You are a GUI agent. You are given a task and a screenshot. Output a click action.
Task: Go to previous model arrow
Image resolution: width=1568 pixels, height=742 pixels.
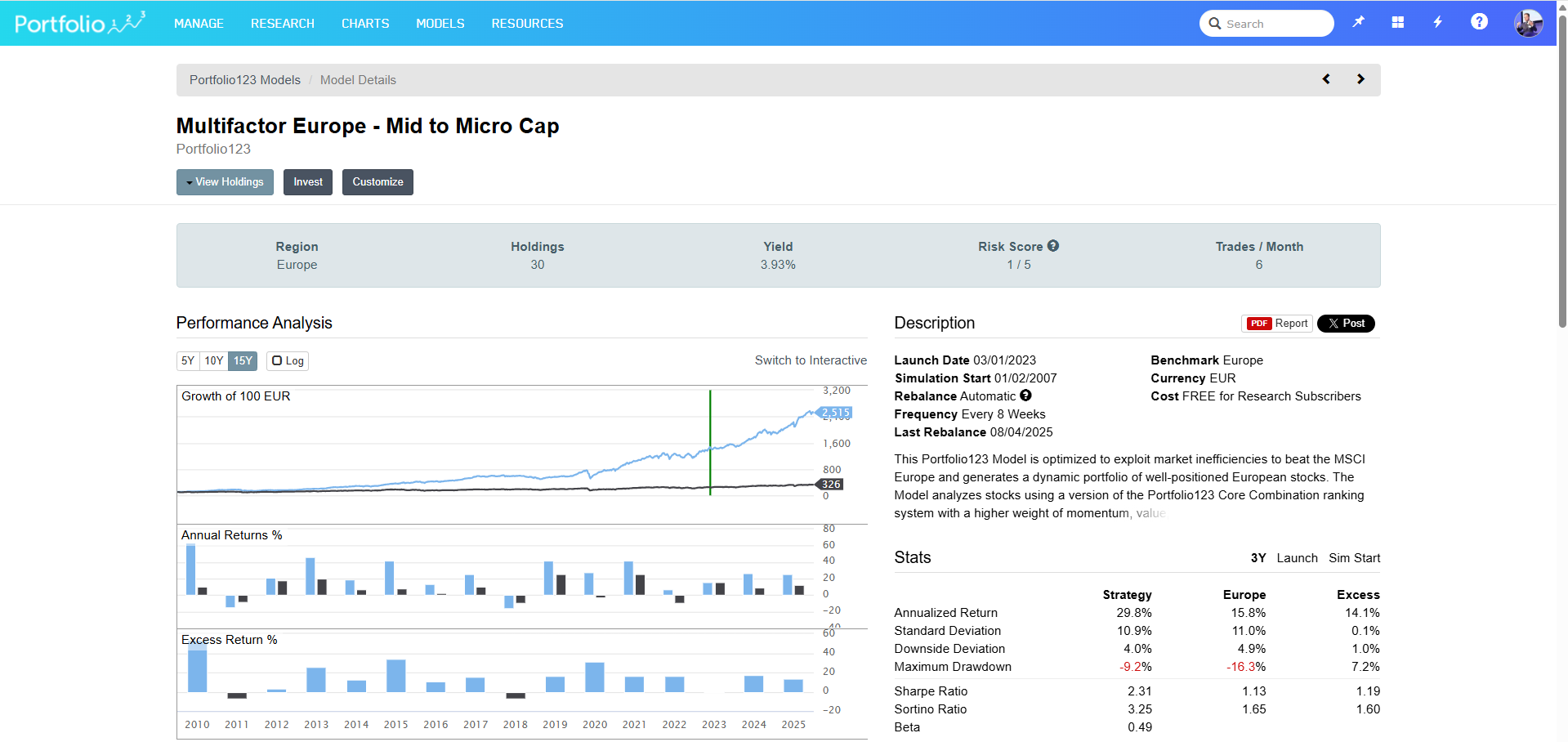(1326, 79)
